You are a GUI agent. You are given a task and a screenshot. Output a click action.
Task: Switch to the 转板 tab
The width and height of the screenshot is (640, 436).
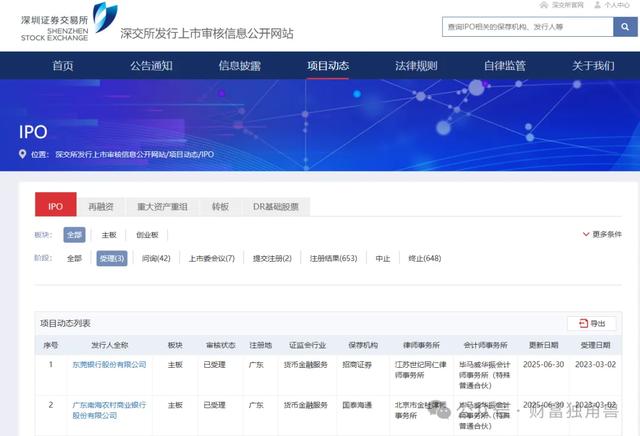pyautogui.click(x=220, y=207)
